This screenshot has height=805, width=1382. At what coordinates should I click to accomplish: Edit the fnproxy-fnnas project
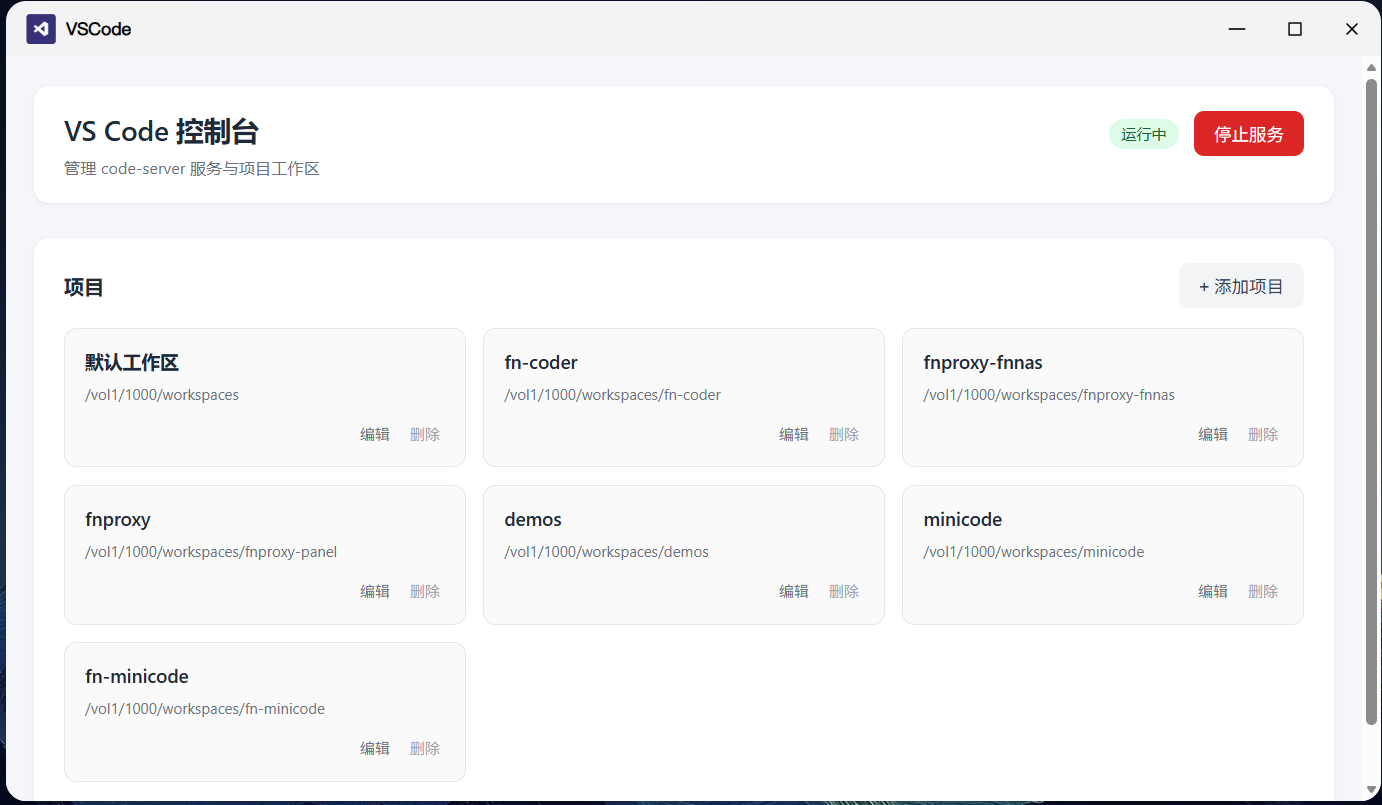[1213, 434]
